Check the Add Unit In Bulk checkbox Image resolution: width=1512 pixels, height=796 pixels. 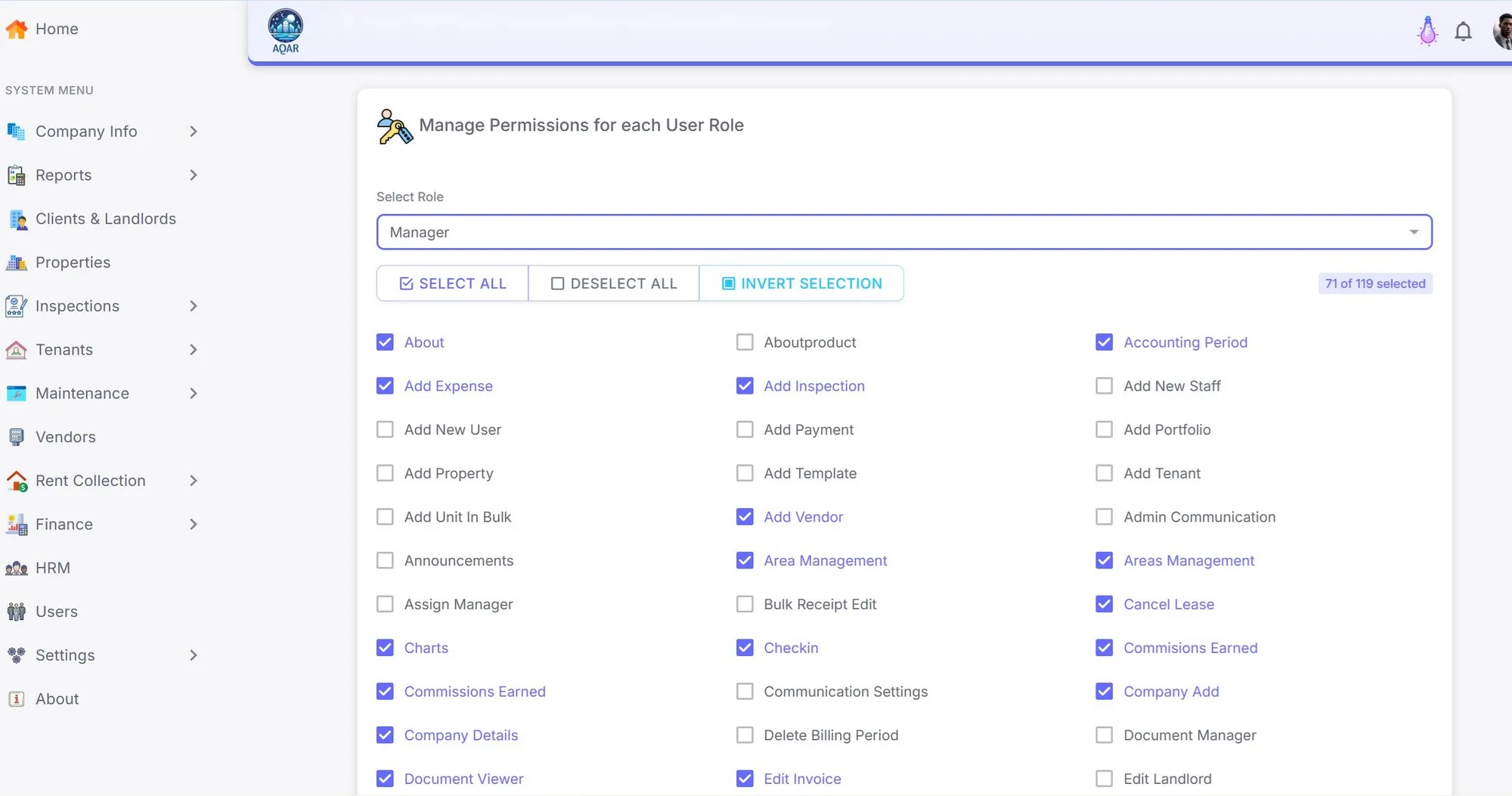385,517
